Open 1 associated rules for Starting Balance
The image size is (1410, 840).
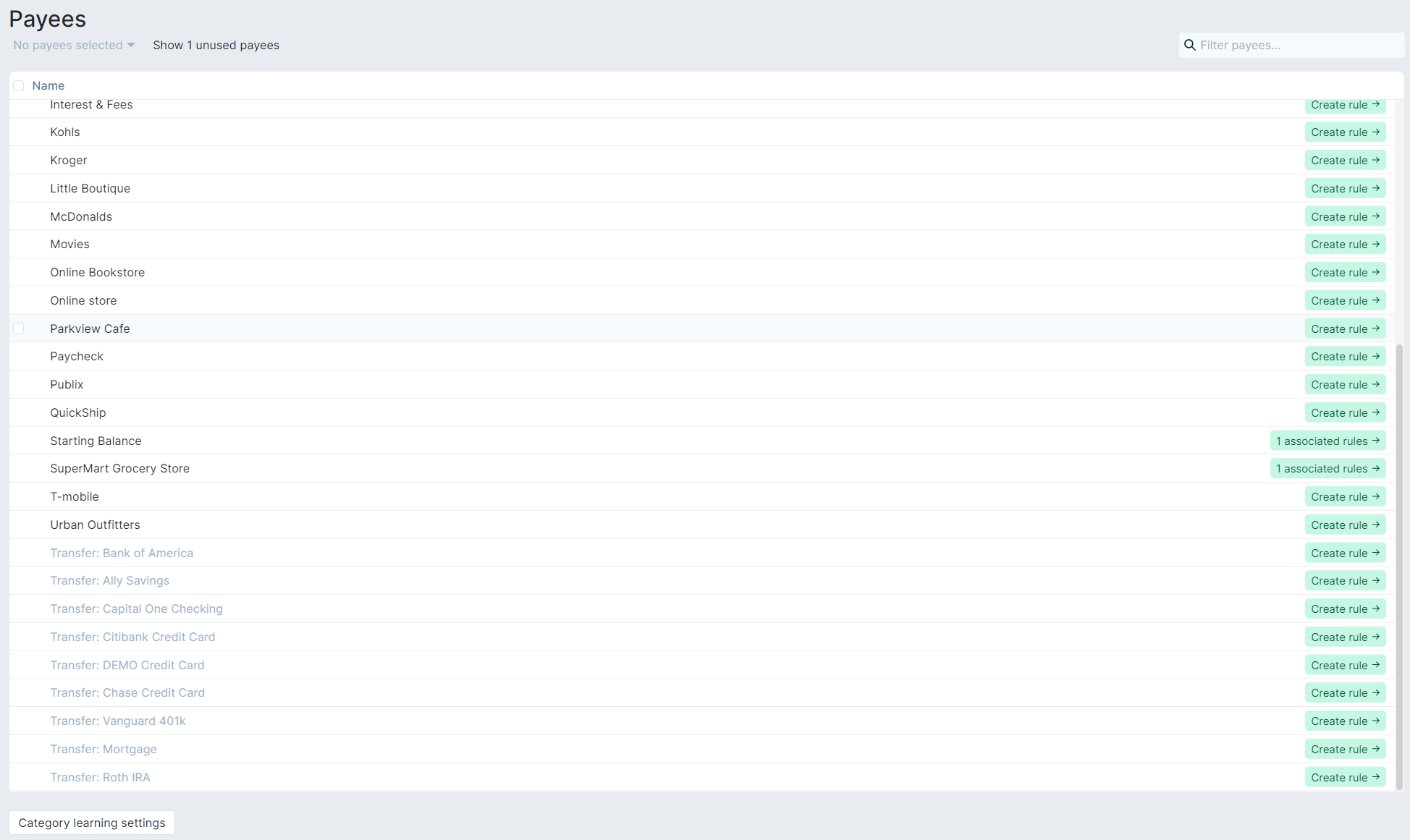tap(1327, 440)
